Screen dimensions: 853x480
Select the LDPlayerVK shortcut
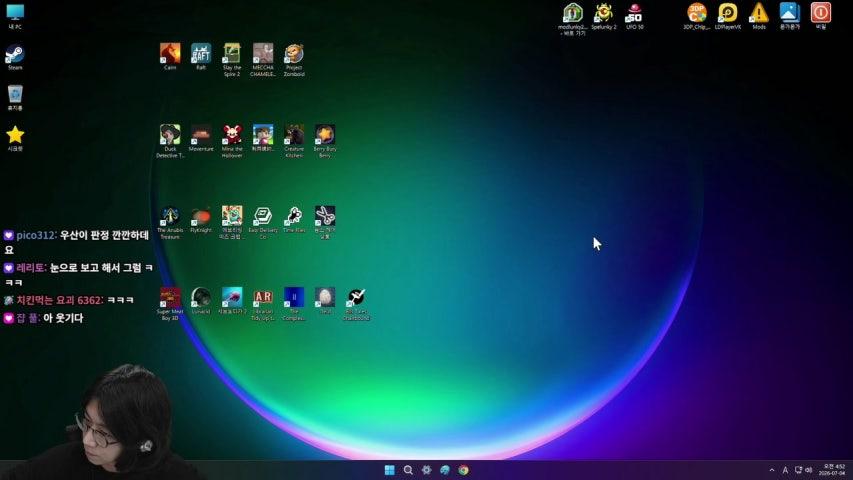tap(727, 16)
